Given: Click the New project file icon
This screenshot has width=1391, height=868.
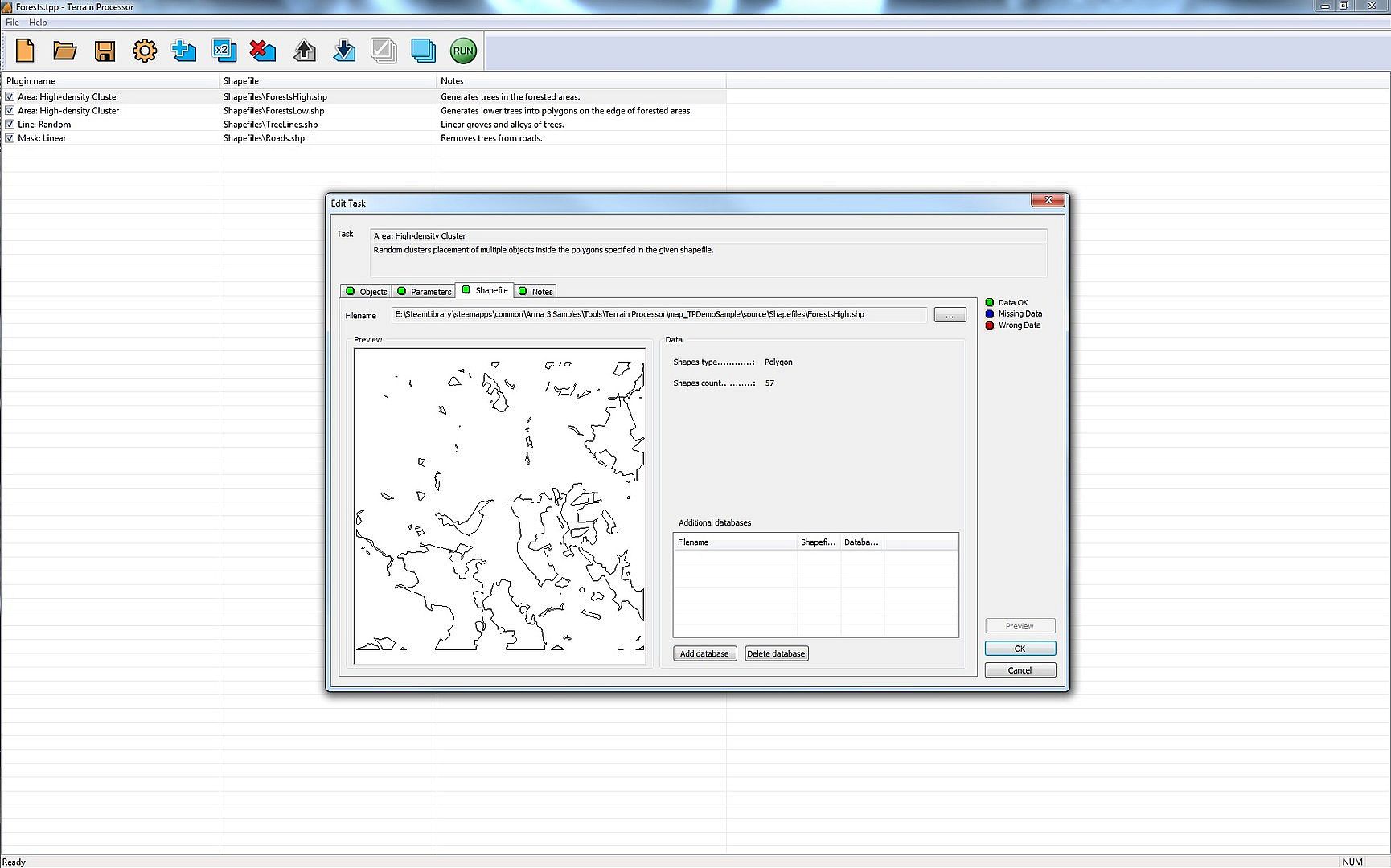Looking at the screenshot, I should [25, 51].
